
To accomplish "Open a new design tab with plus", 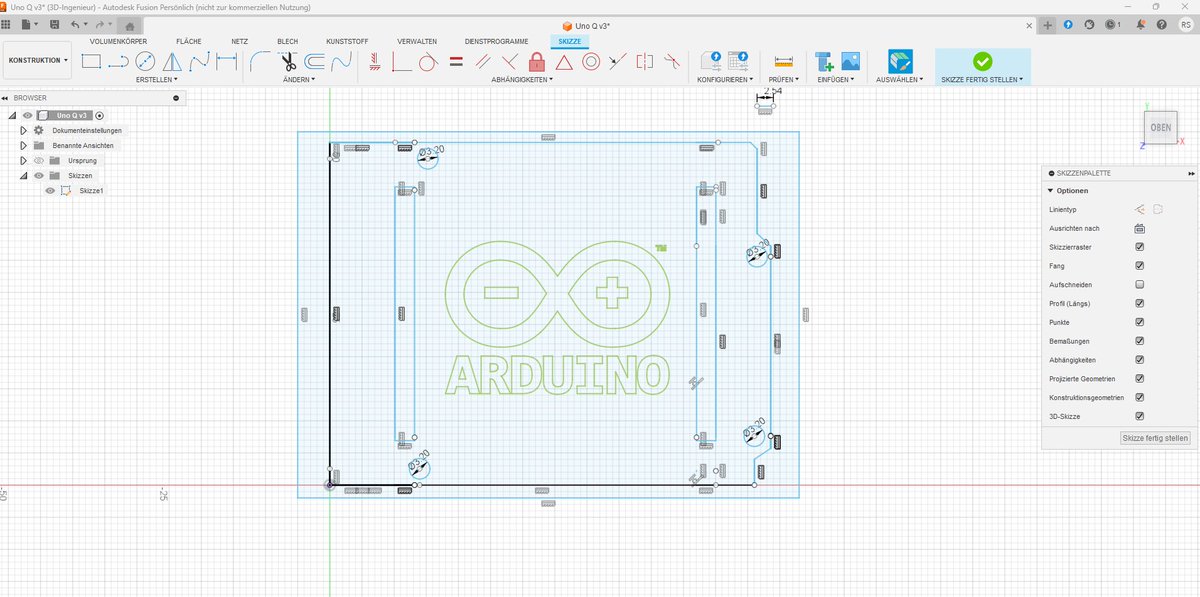I will coord(1048,24).
